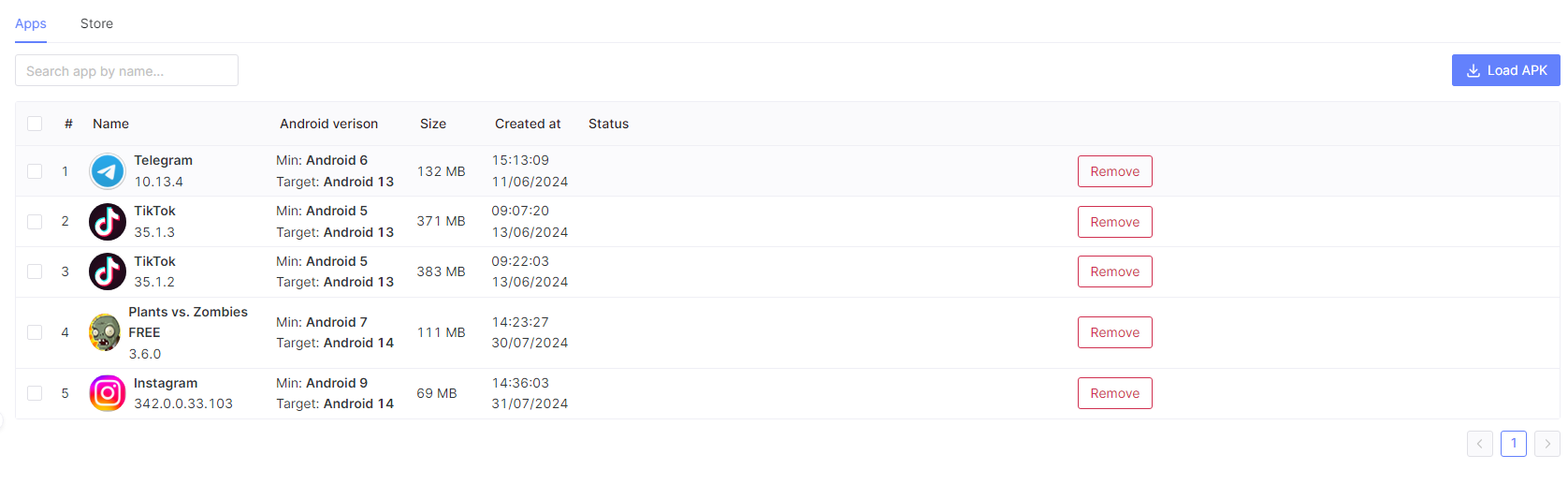Switch to the Store tab
Image resolution: width=1568 pixels, height=484 pixels.
96,23
